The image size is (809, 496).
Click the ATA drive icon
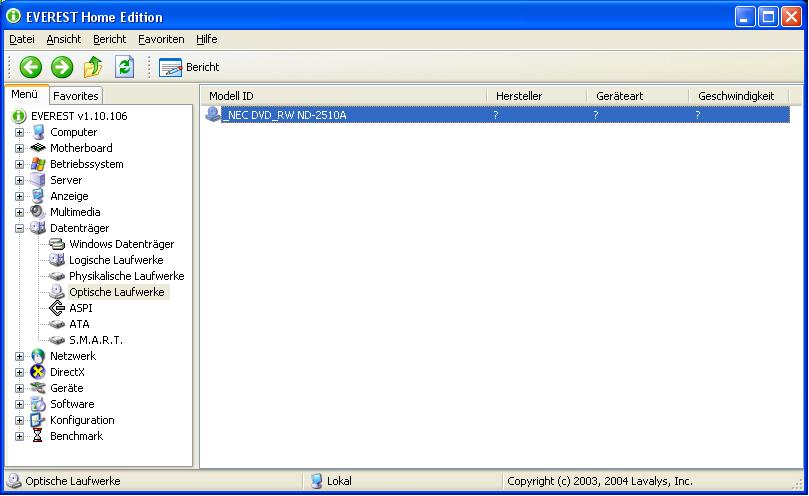[57, 324]
